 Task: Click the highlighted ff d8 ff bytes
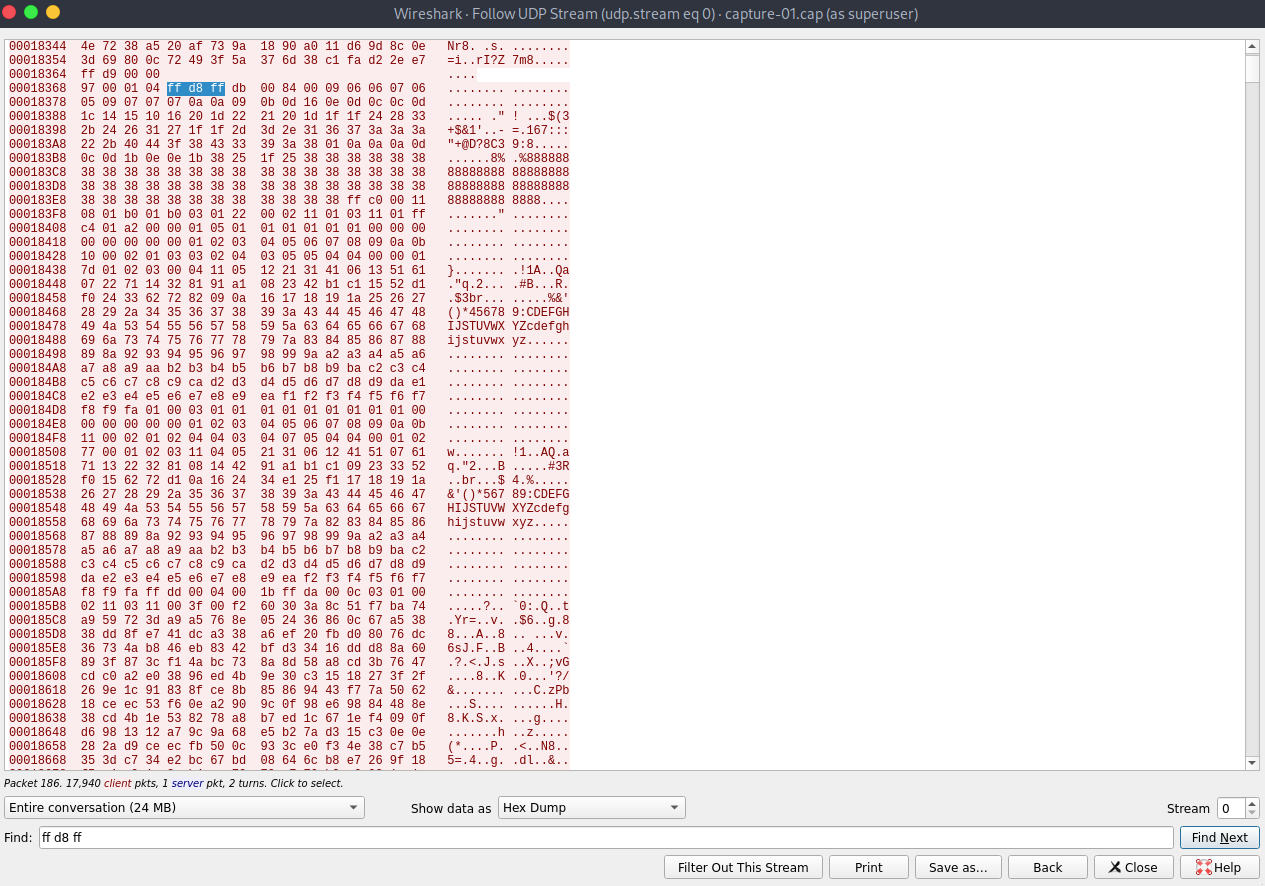pyautogui.click(x=195, y=88)
